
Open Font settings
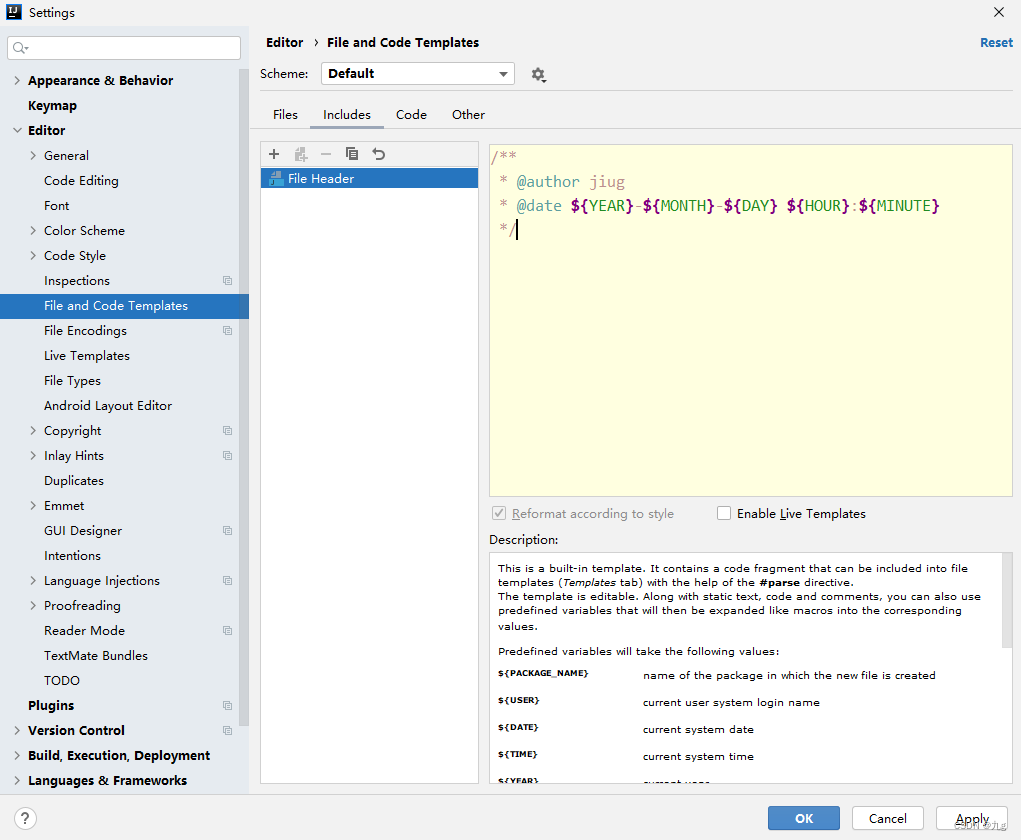[57, 206]
